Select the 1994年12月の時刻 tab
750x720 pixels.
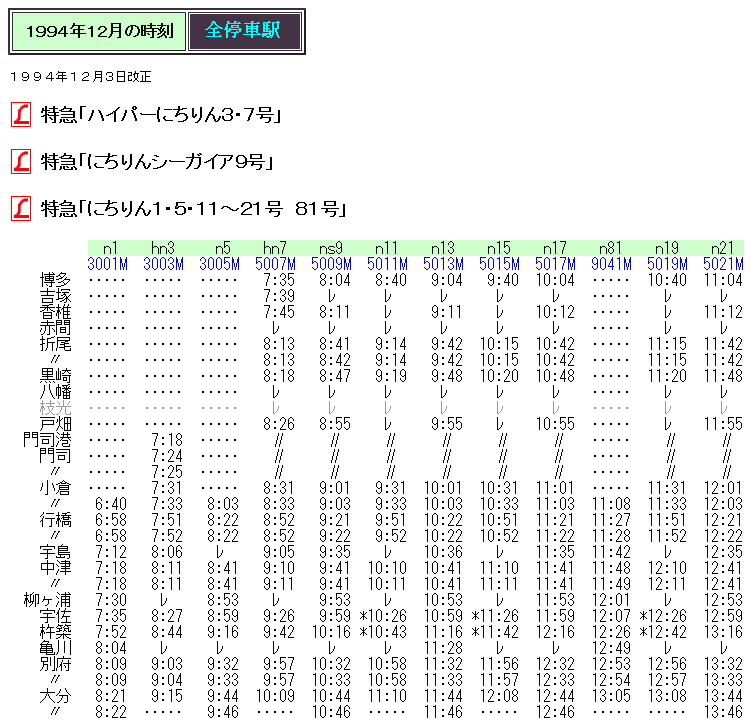click(x=98, y=31)
